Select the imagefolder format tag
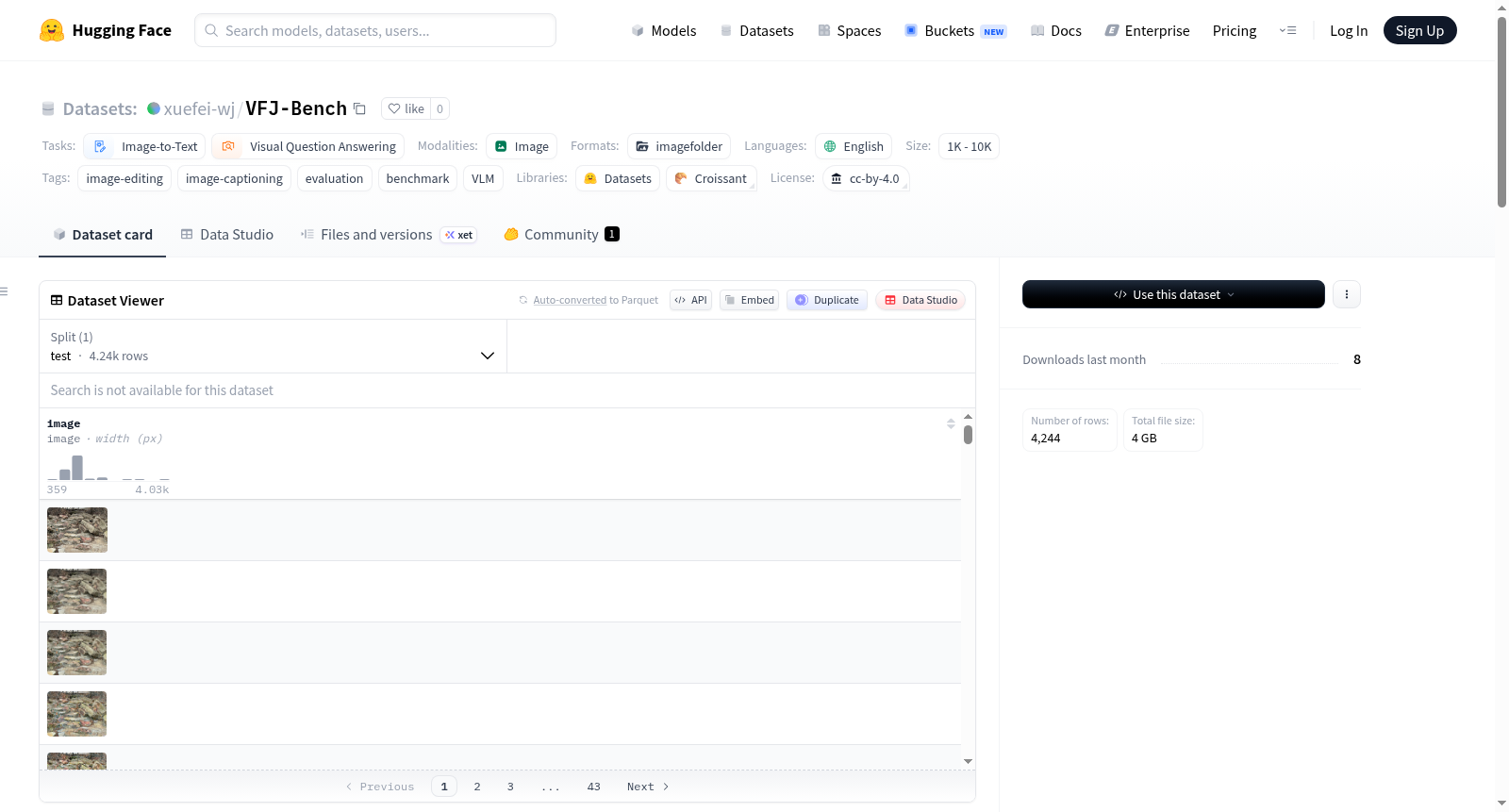This screenshot has height=812, width=1509. pyautogui.click(x=679, y=146)
